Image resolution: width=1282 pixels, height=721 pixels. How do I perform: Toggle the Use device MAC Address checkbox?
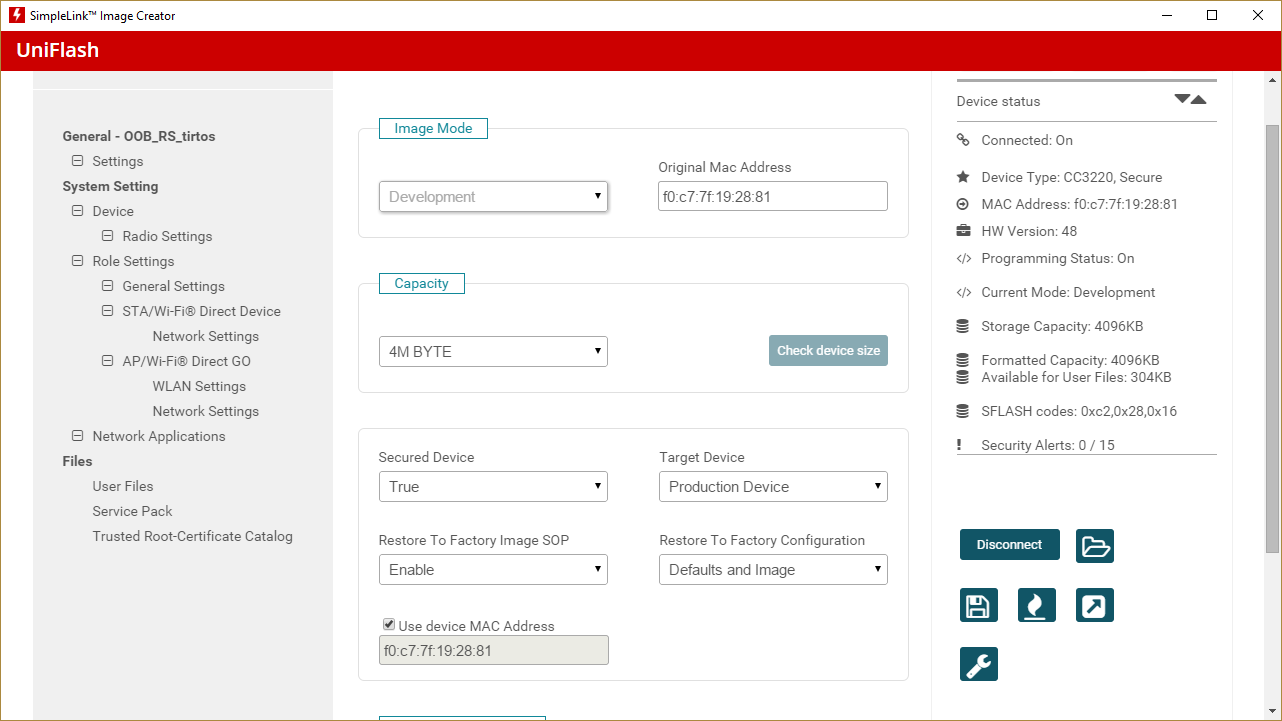click(x=389, y=625)
